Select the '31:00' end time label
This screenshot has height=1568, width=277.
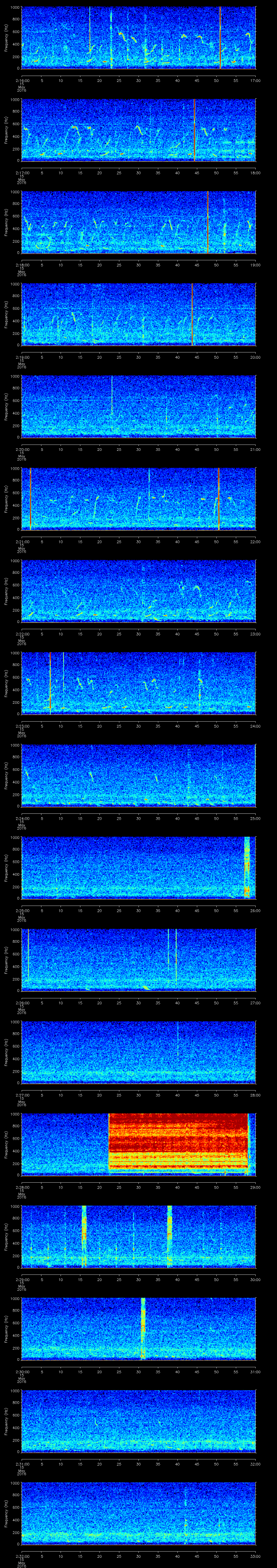[255, 1371]
